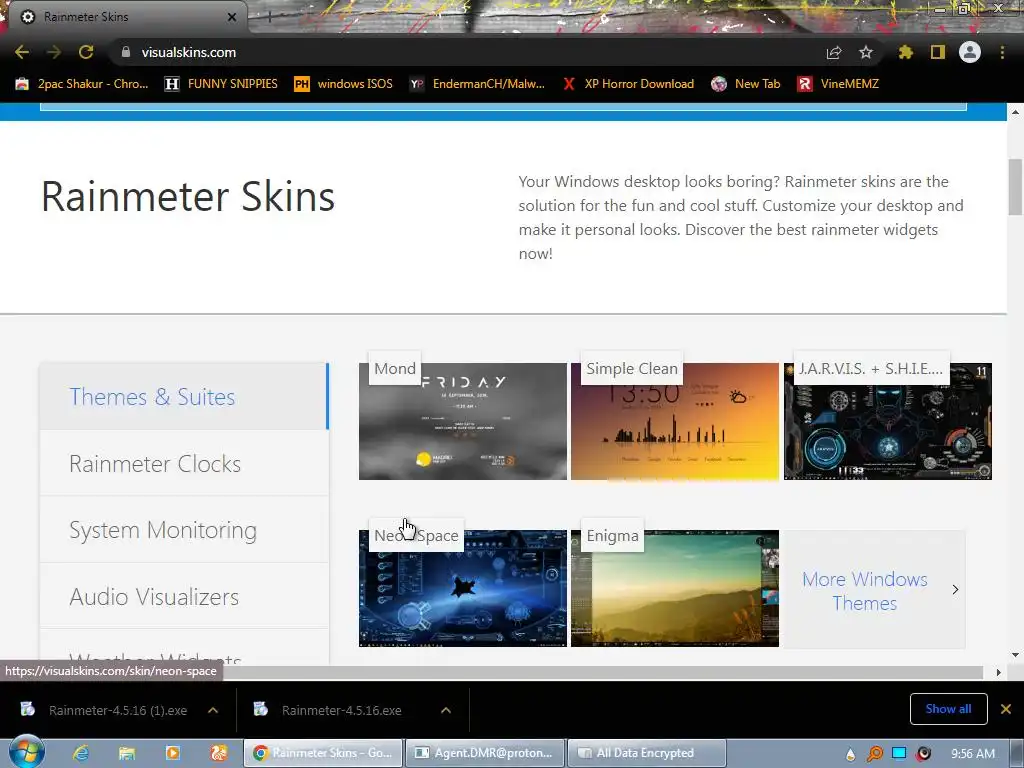Click the arrow beside More Windows Themes
1024x768 pixels.
[955, 590]
